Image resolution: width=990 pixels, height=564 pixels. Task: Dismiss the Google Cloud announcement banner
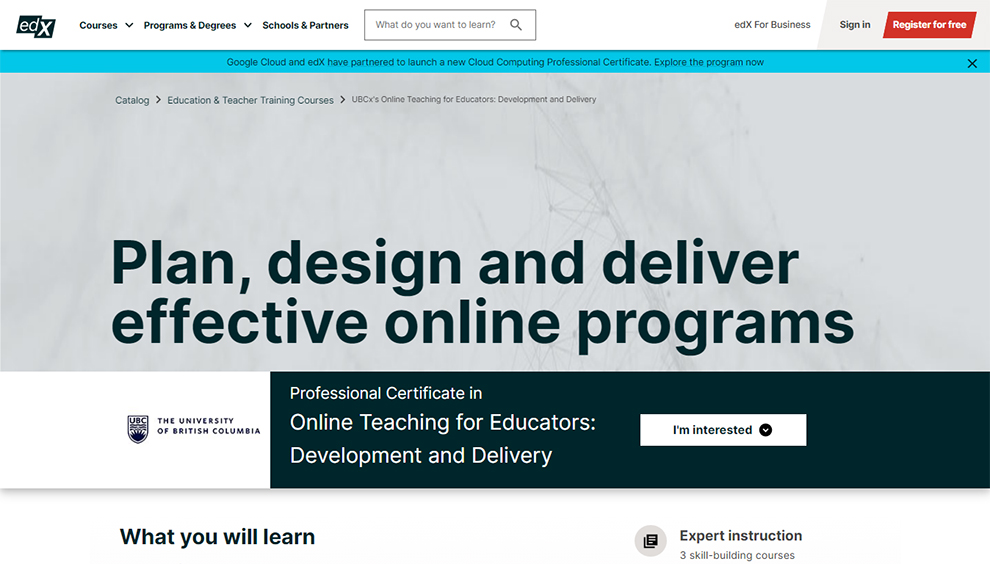tap(972, 63)
